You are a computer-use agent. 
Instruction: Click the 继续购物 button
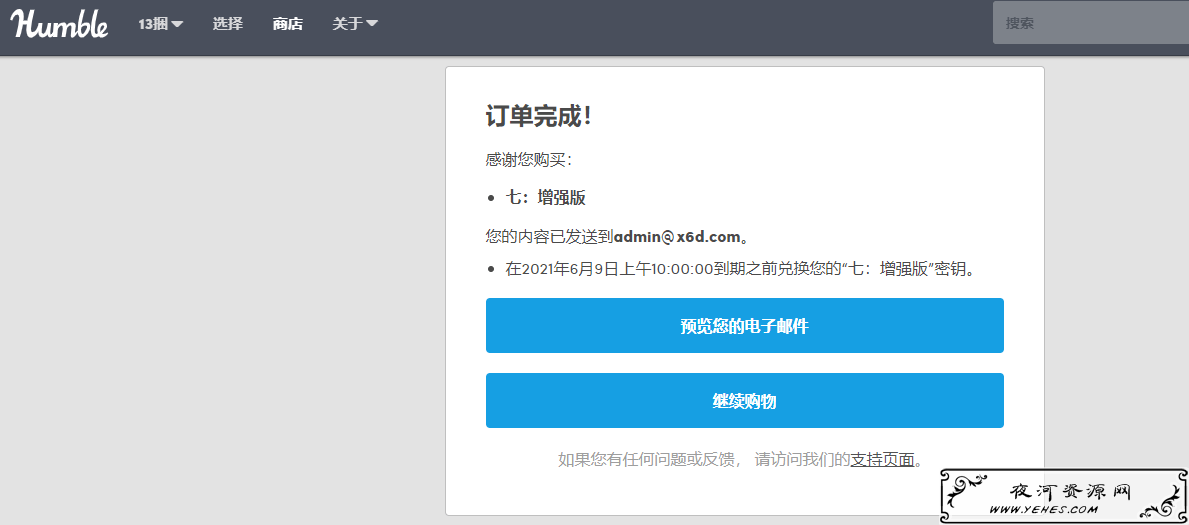(745, 401)
